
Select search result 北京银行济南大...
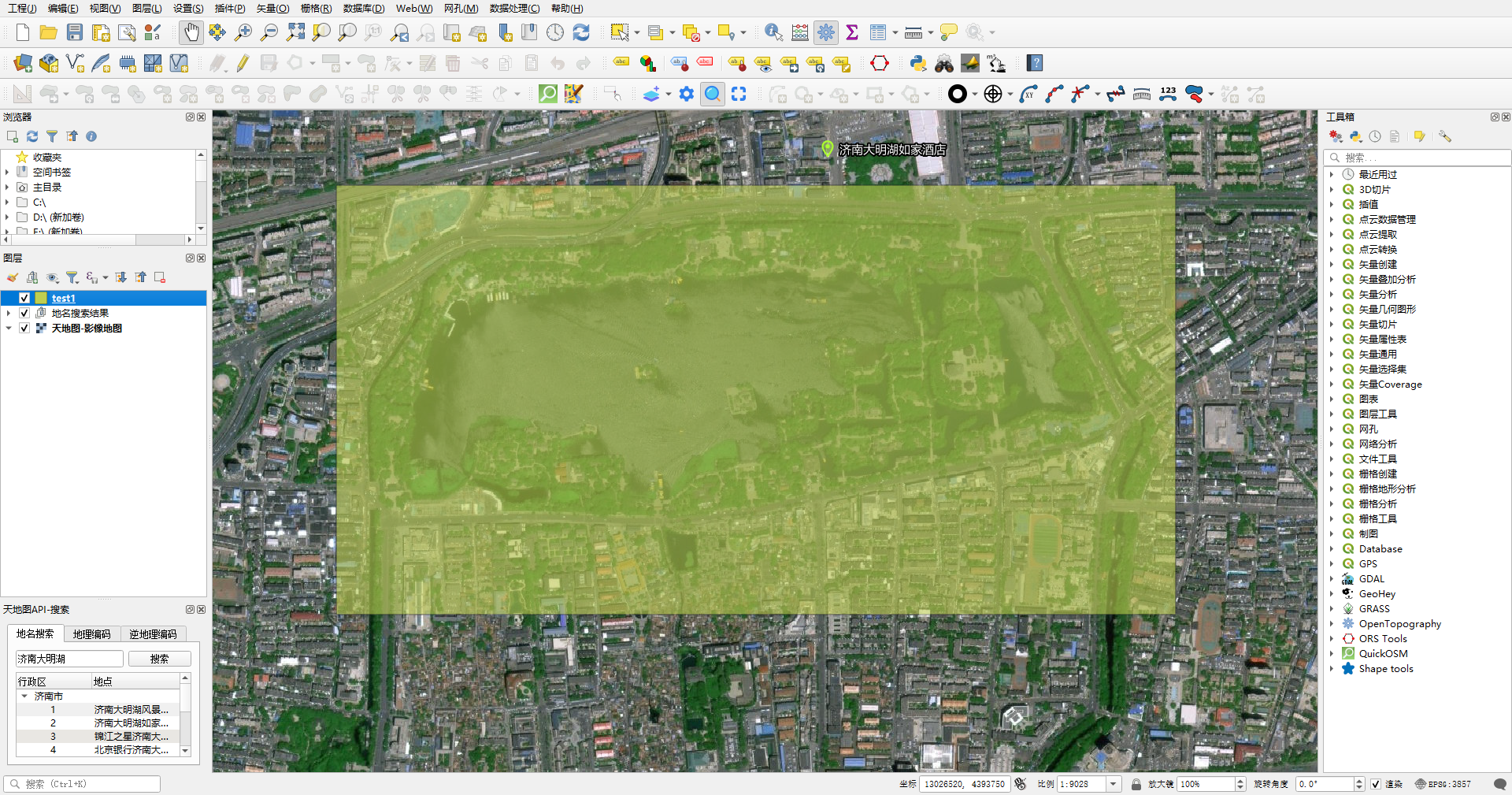[131, 749]
